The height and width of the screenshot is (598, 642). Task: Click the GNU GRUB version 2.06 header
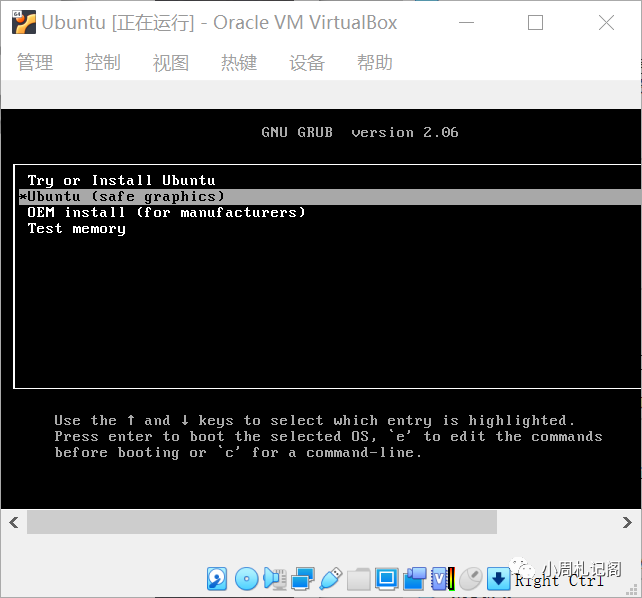tap(360, 132)
